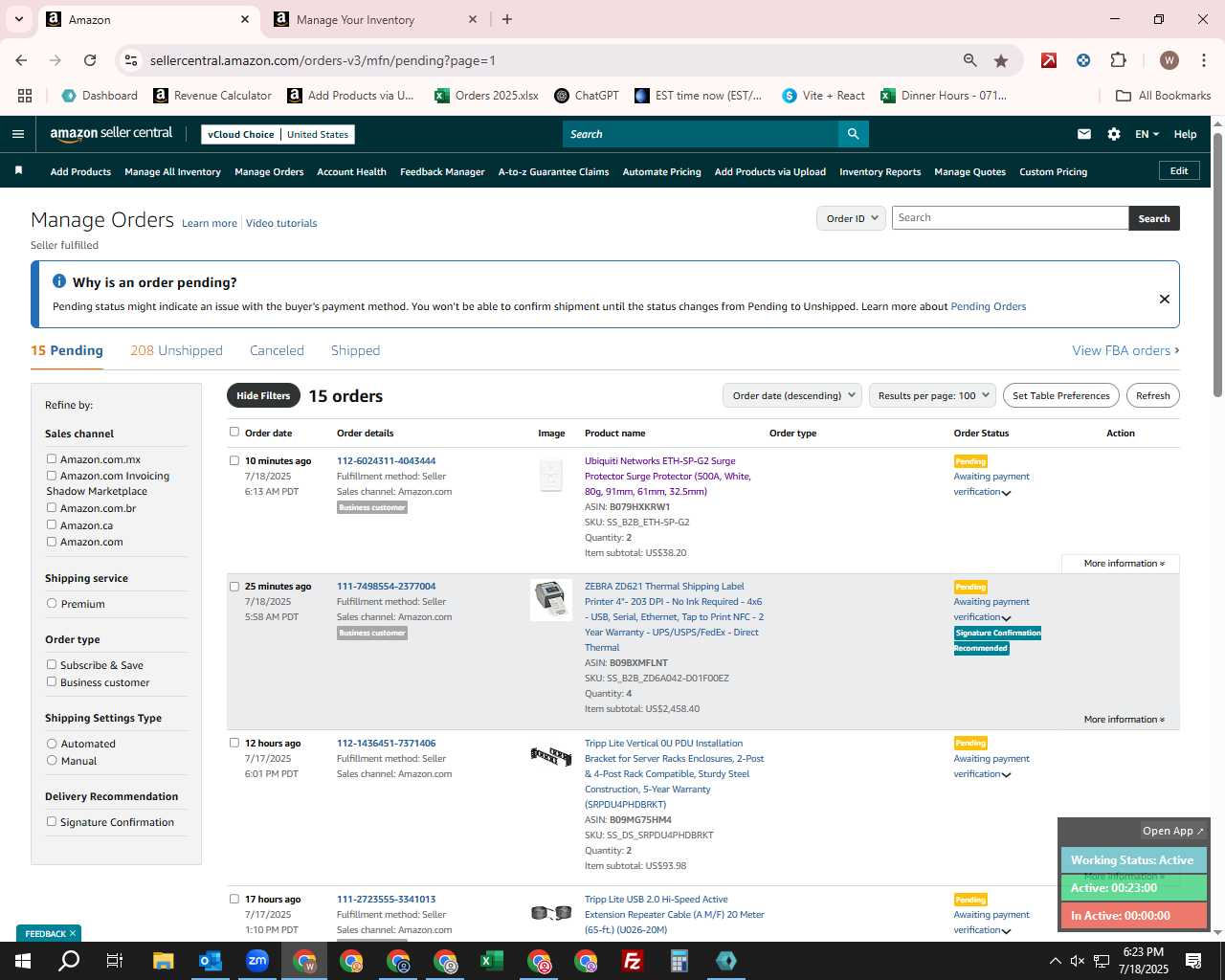Viewport: 1225px width, 980px height.
Task: Switch to the Canceled orders tab
Action: pos(277,350)
